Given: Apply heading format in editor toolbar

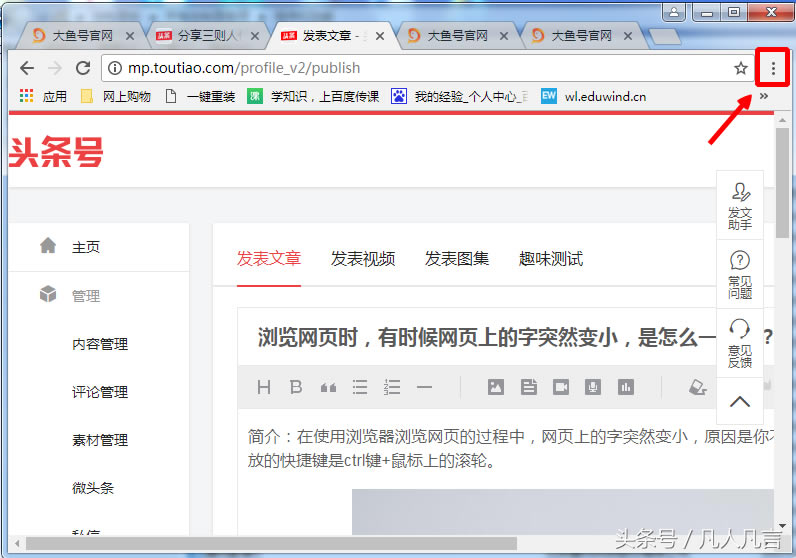Looking at the screenshot, I should coord(264,387).
